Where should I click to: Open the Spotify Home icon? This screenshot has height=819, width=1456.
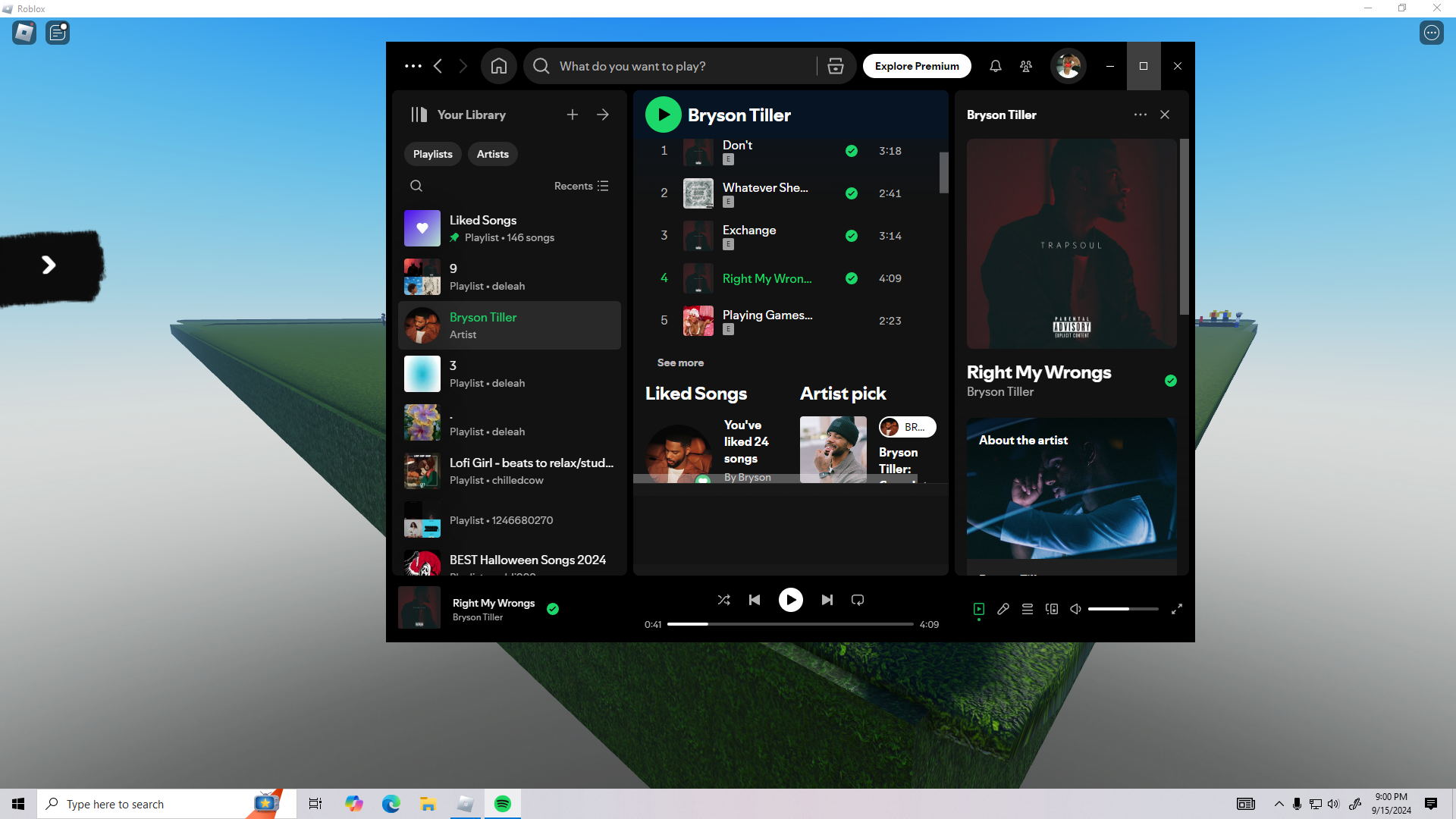point(498,66)
